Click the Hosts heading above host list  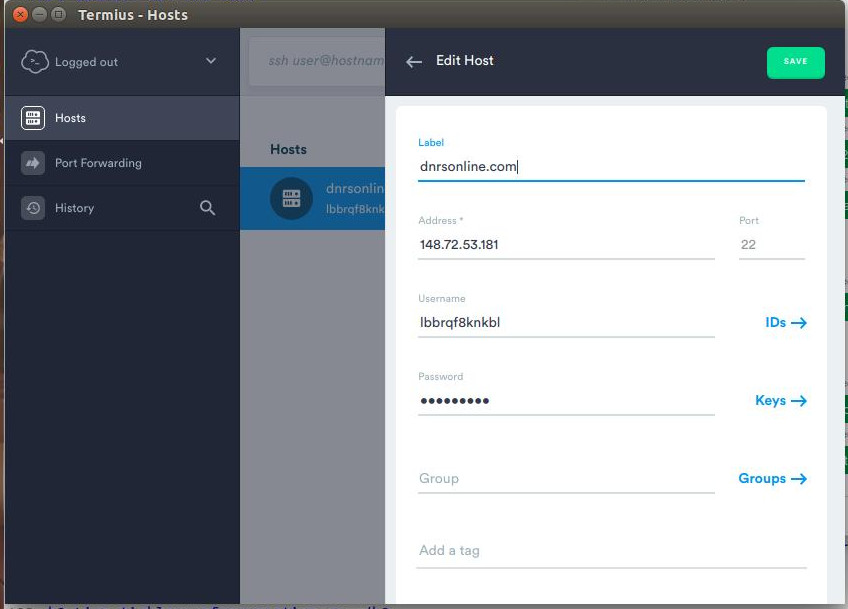pos(288,149)
